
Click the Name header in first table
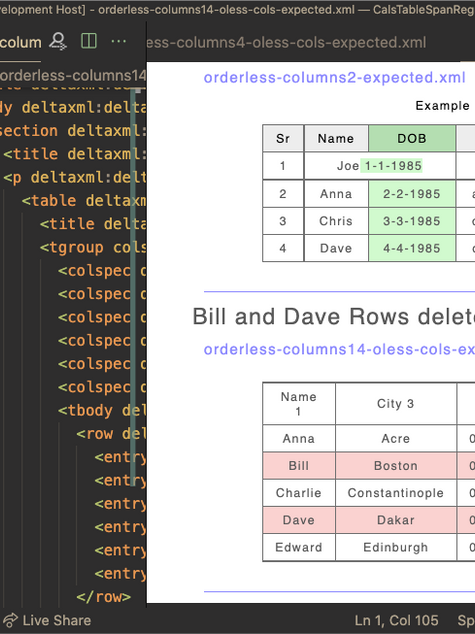(336, 138)
